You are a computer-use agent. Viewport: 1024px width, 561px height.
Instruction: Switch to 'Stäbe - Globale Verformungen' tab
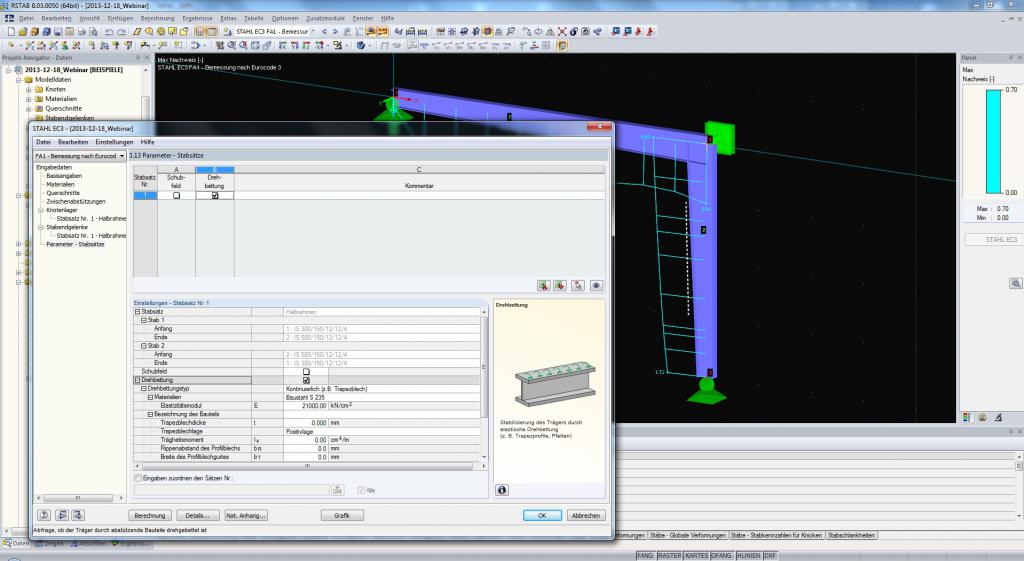click(688, 536)
